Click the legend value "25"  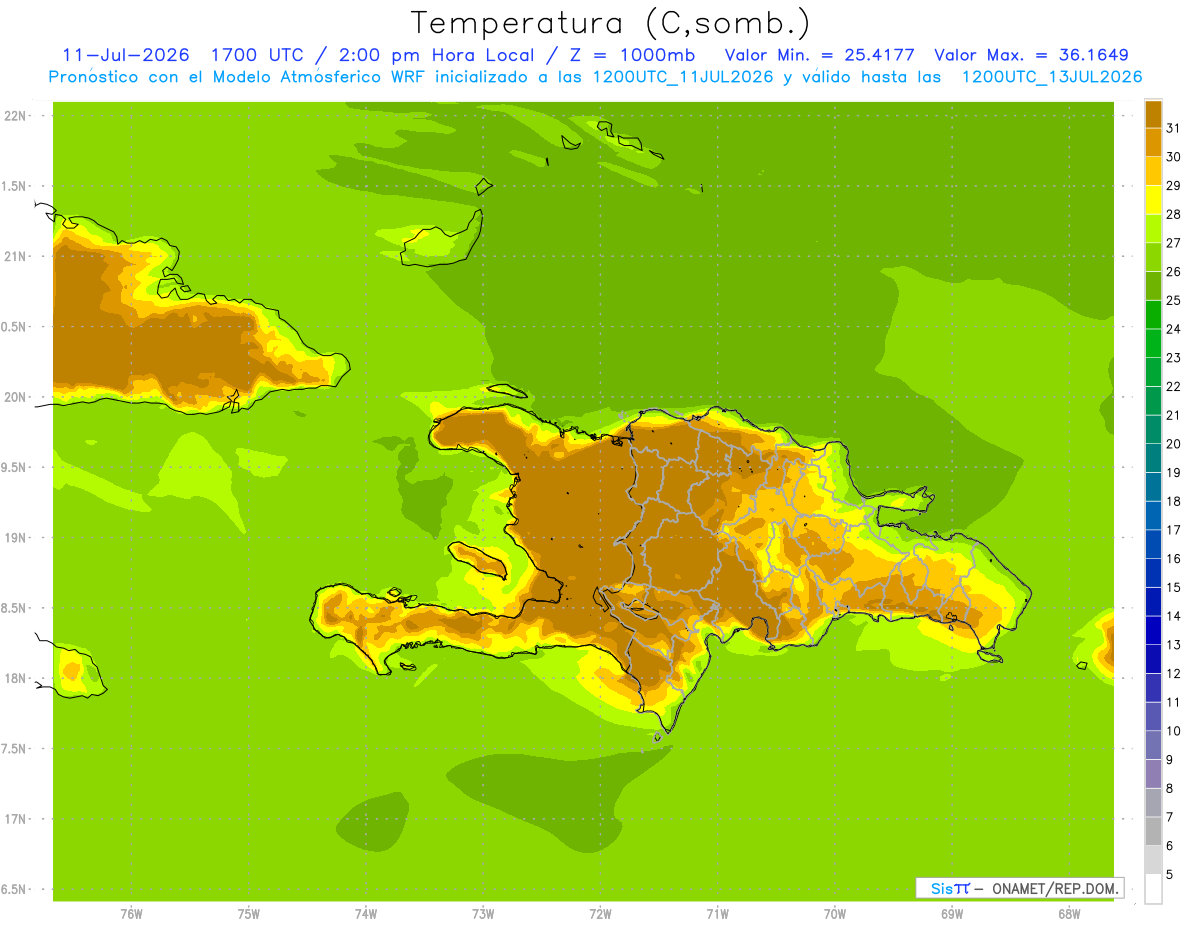[1174, 300]
